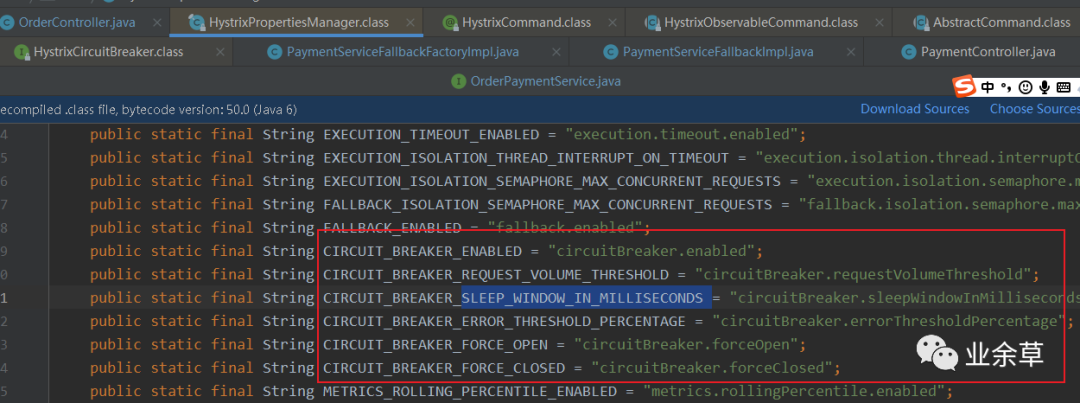Image resolution: width=1080 pixels, height=403 pixels.
Task: Open soft keyboard icon on Sogou bar
Action: click(1063, 87)
